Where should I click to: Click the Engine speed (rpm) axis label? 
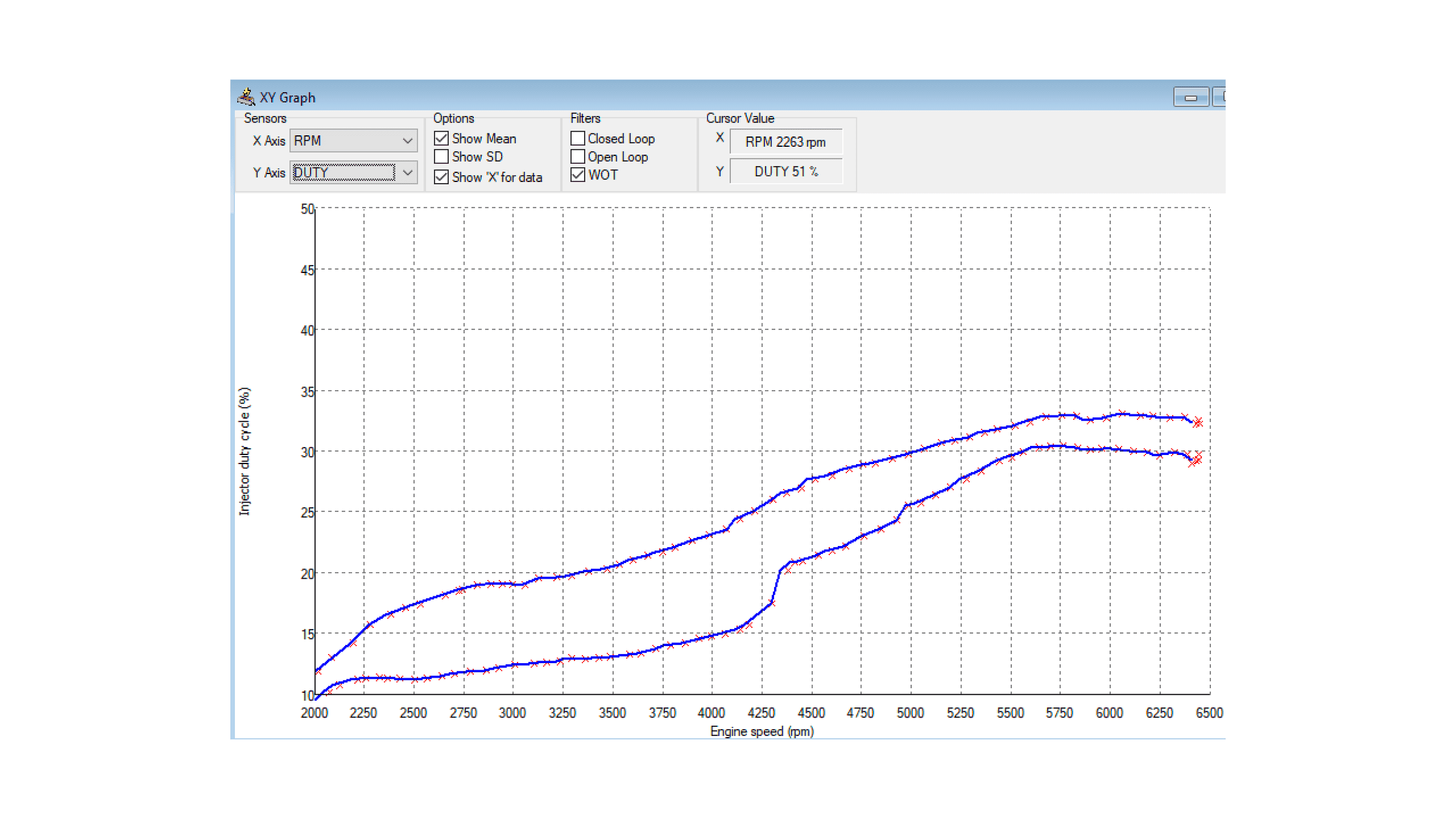761,732
